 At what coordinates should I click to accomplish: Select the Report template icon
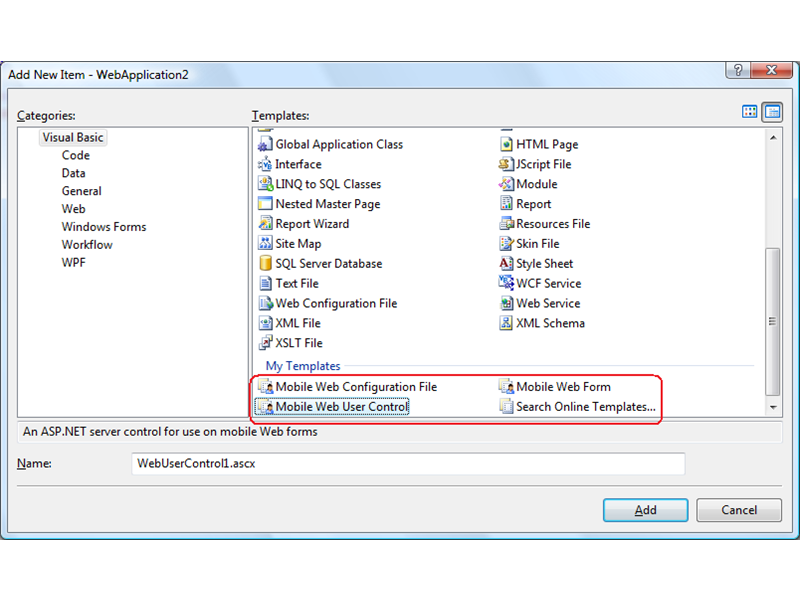pos(506,204)
